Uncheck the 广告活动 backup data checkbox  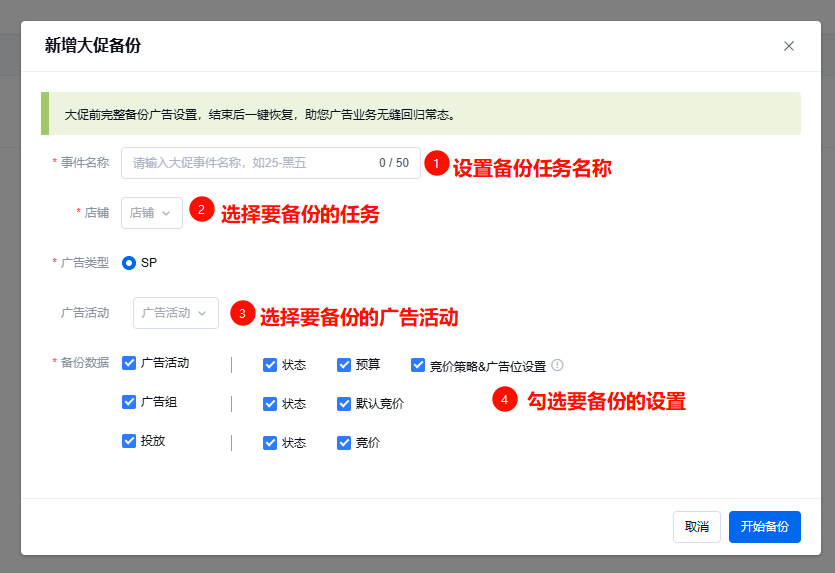tap(129, 363)
